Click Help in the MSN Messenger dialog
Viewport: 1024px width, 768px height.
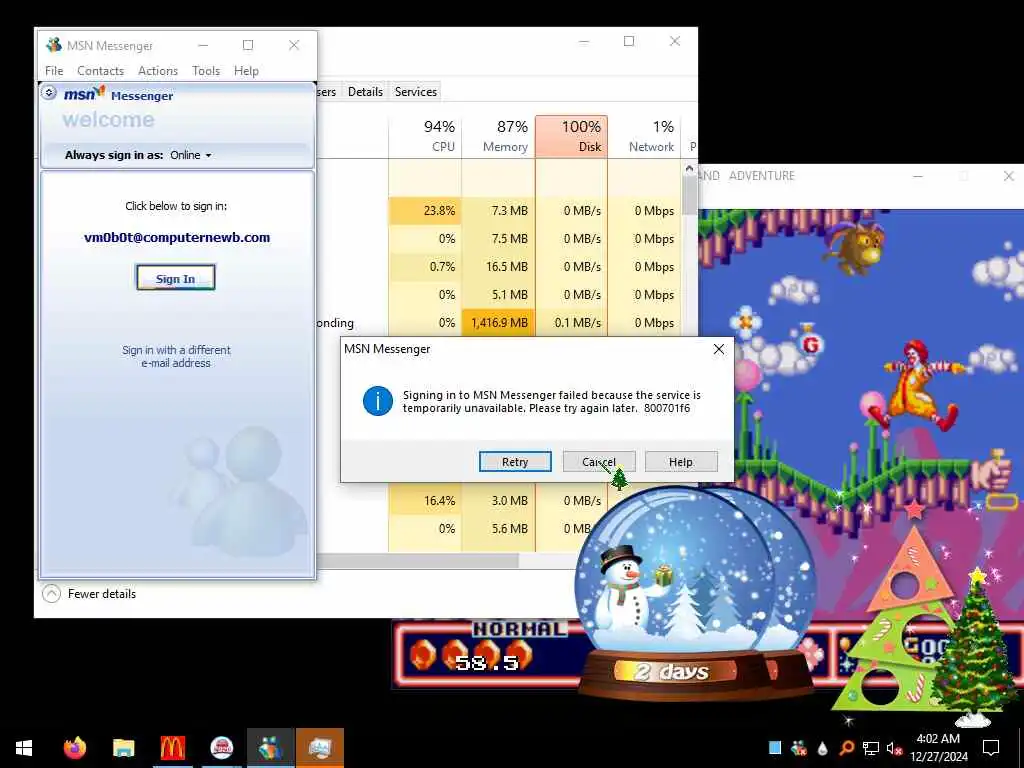680,462
